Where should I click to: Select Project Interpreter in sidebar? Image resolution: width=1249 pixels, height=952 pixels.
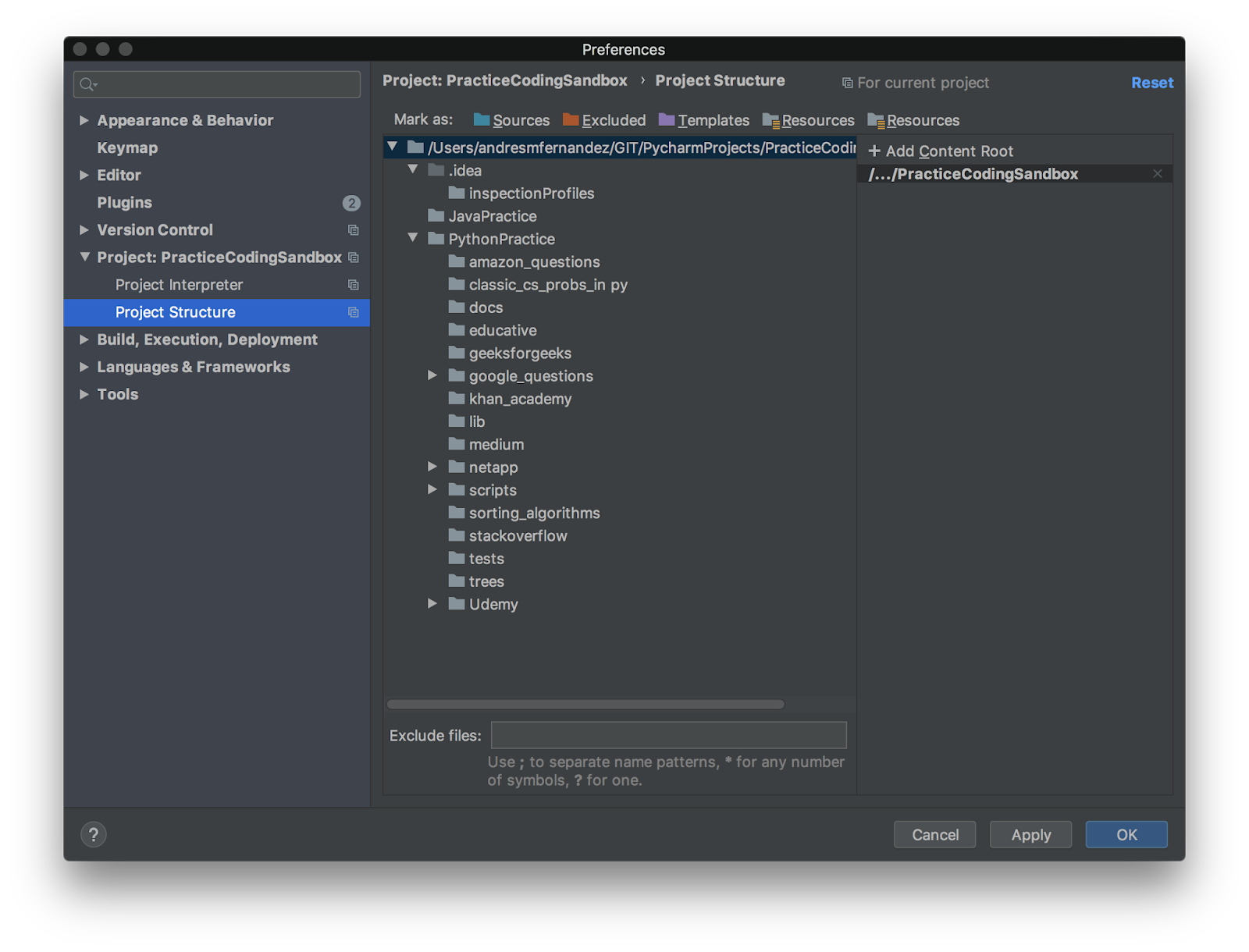pyautogui.click(x=179, y=285)
